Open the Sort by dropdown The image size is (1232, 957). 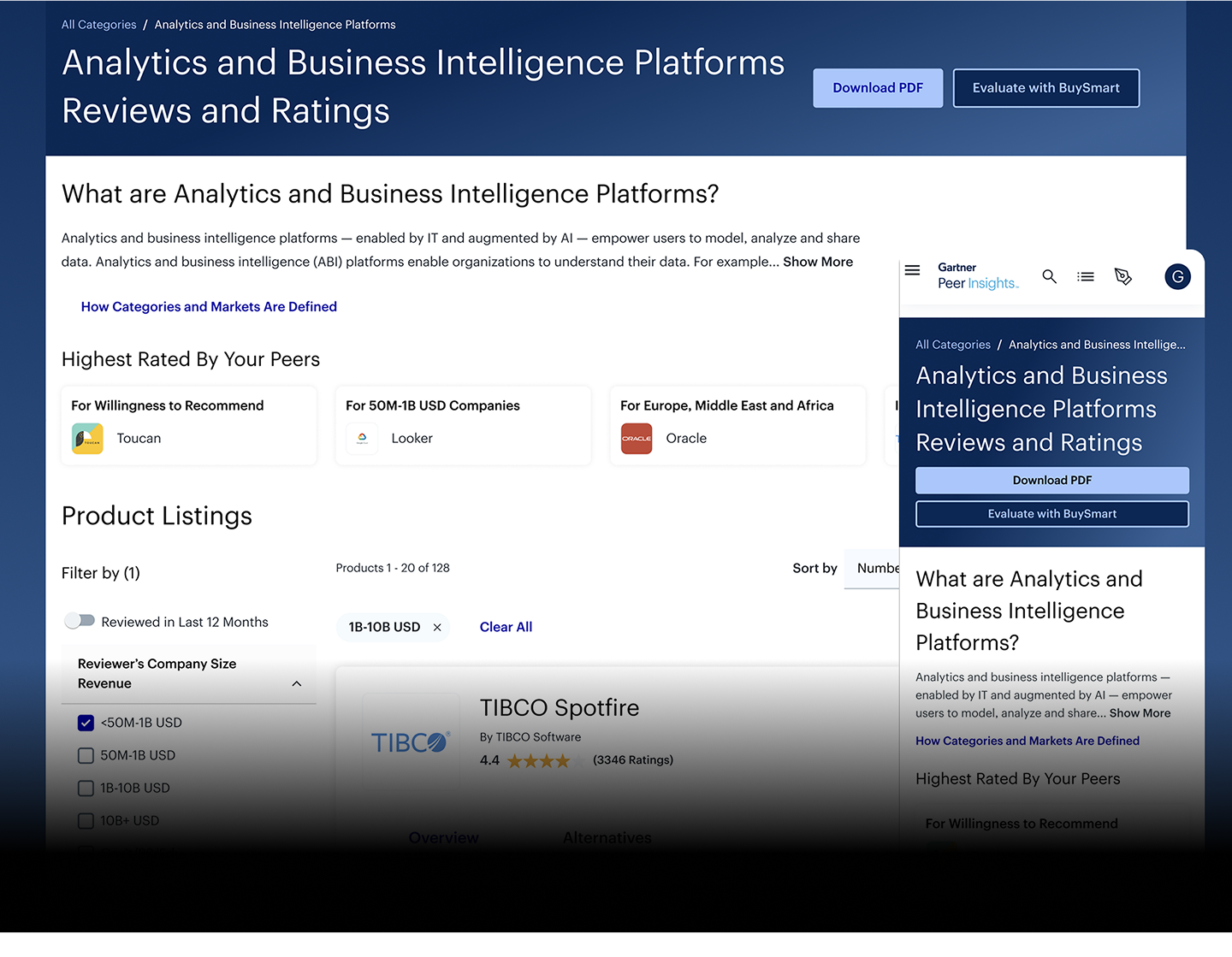pos(872,569)
